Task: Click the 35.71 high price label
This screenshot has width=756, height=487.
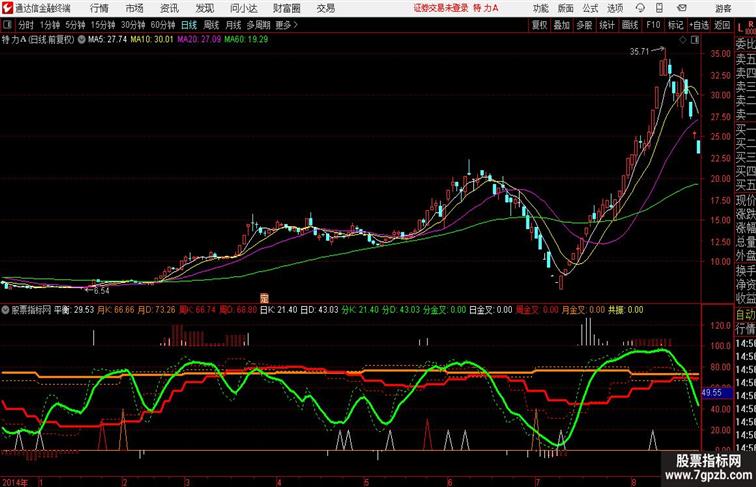Action: click(639, 52)
